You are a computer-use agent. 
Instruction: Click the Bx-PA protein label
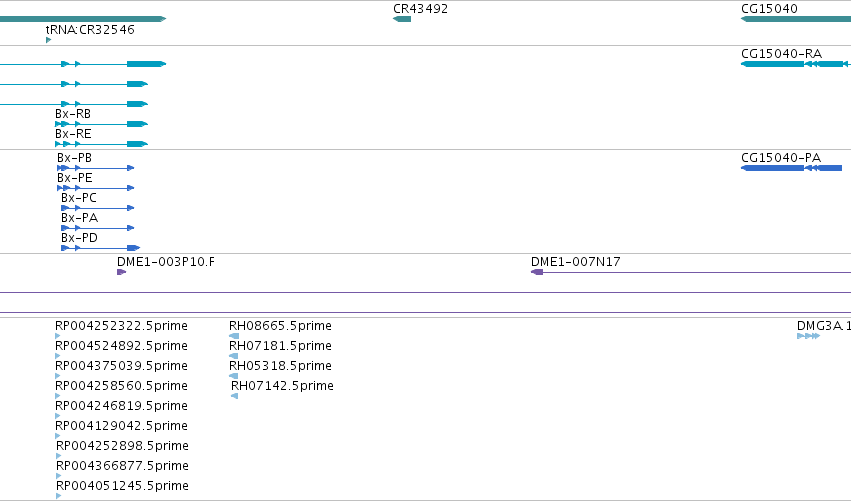(x=79, y=218)
